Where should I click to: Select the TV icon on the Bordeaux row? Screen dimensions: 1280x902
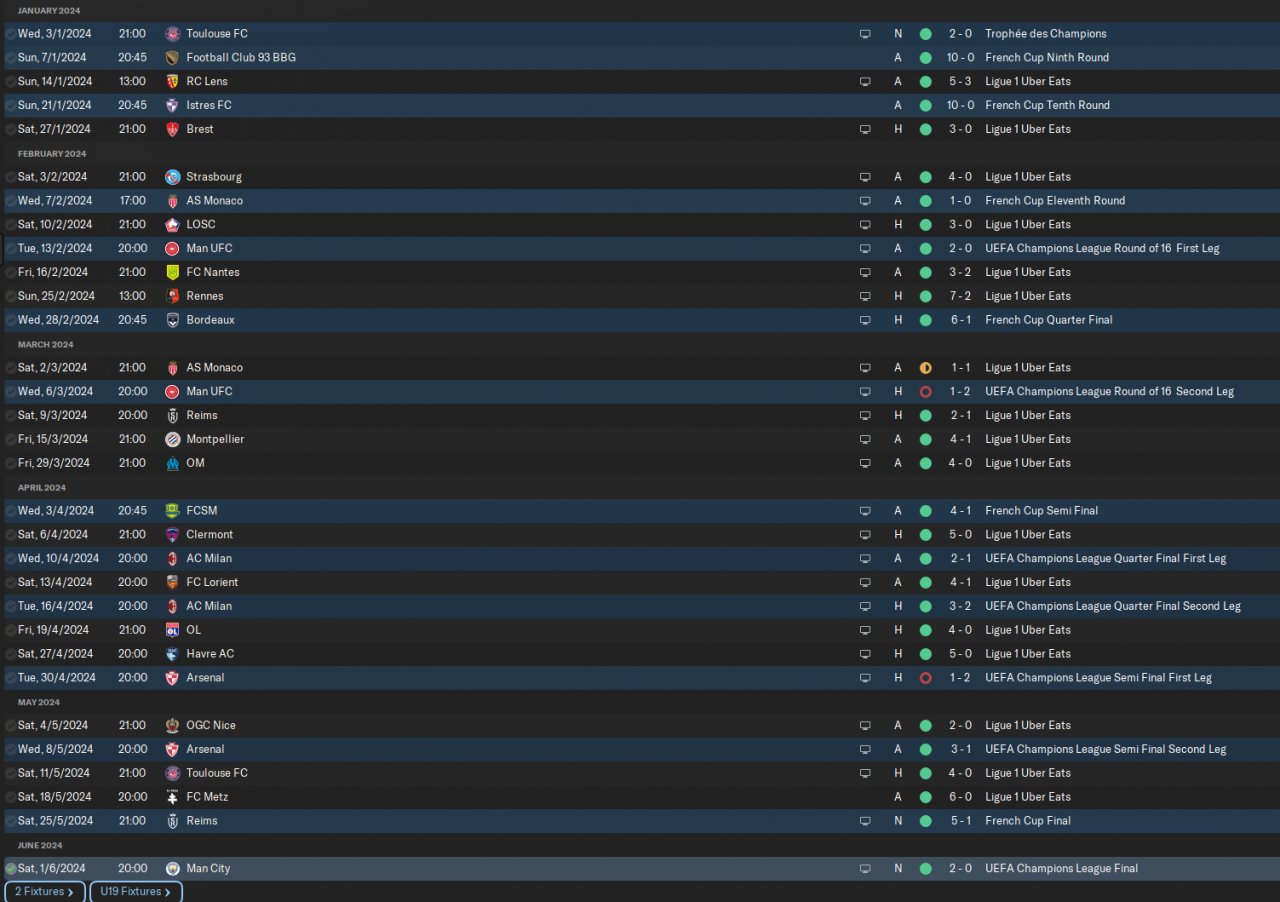[865, 320]
